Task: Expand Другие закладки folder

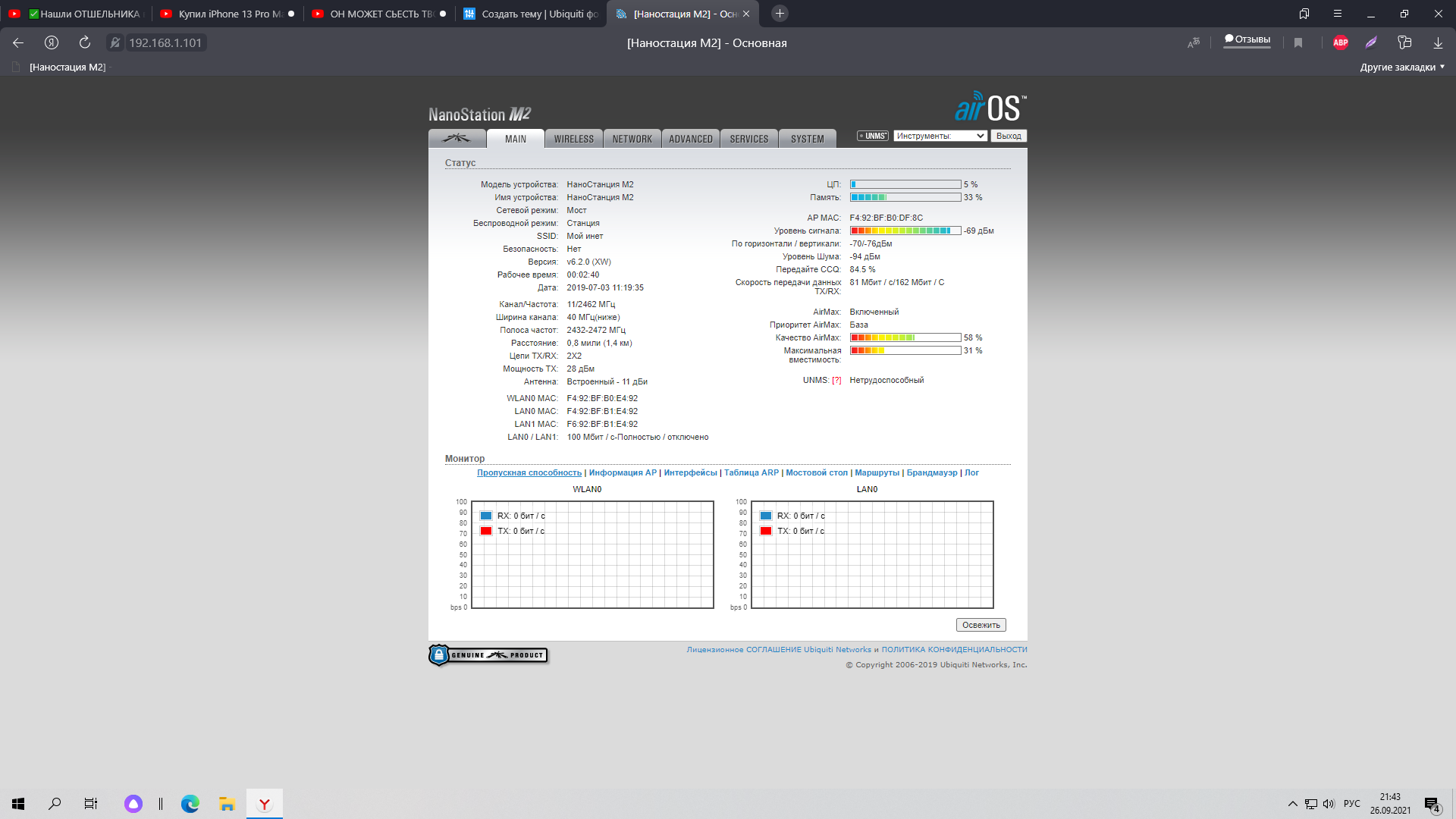Action: (x=1402, y=67)
